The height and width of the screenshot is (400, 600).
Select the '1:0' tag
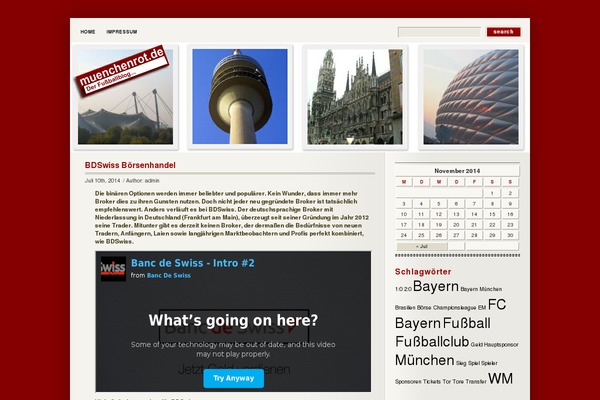[399, 289]
